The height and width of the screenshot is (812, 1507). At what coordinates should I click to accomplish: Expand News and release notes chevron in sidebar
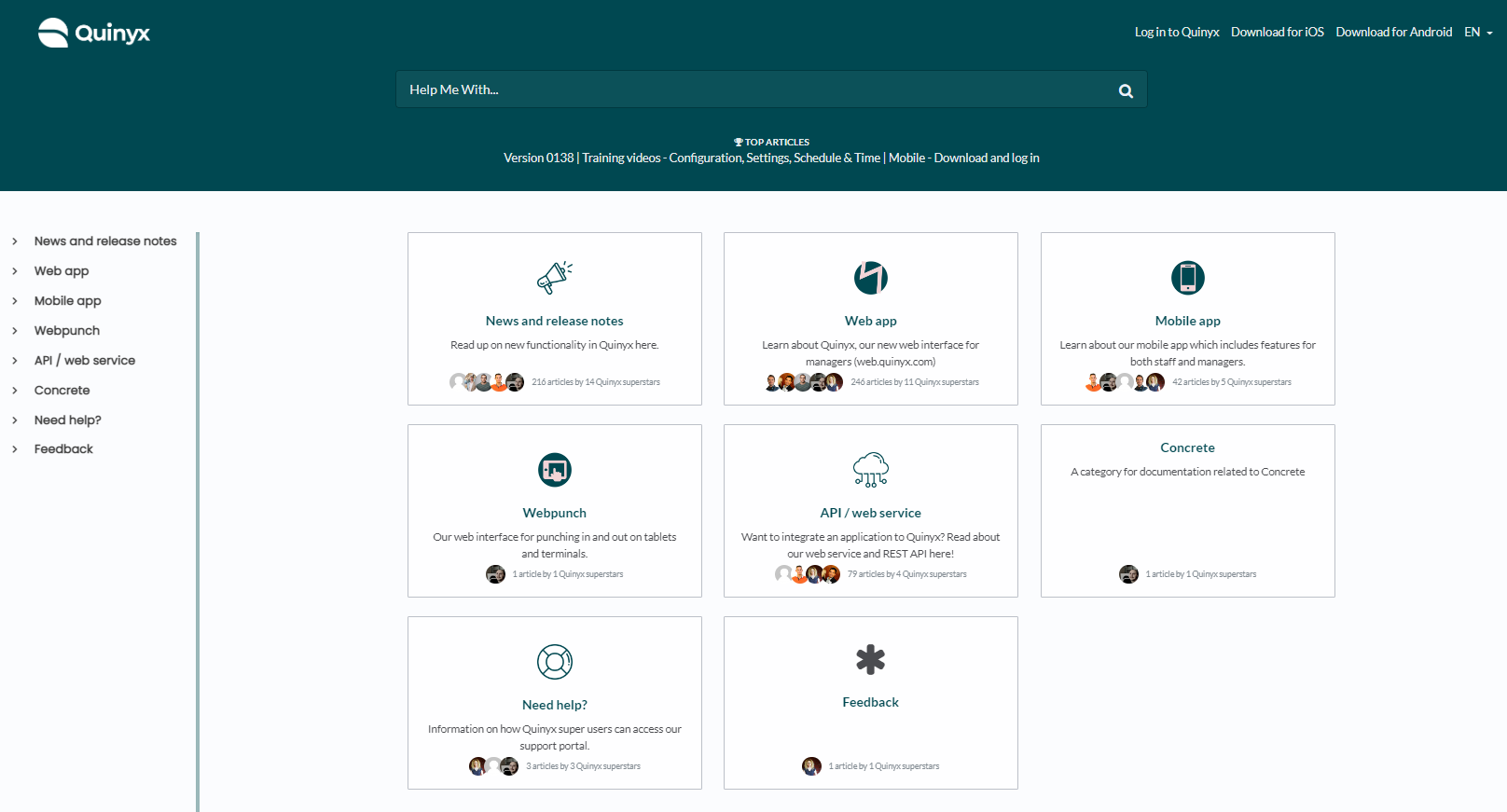tap(15, 241)
